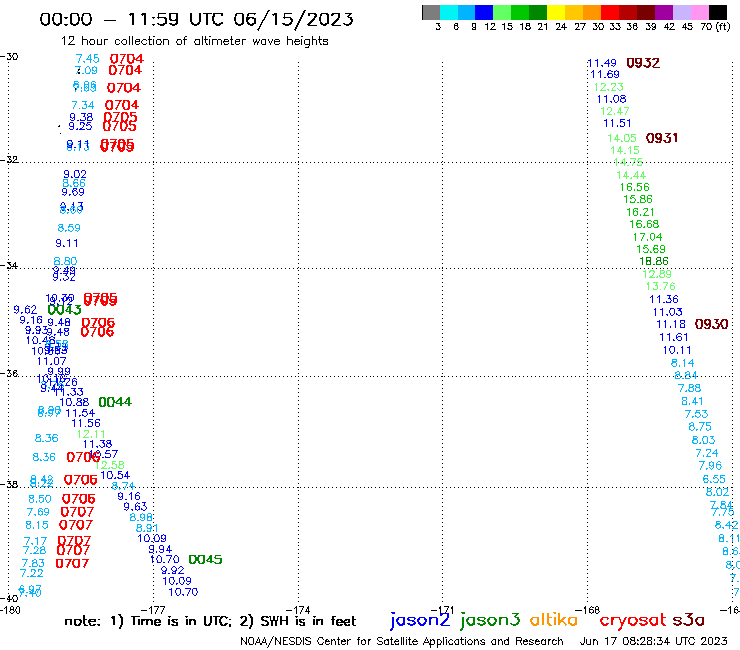Click the green time label '0044'
This screenshot has width=740, height=650.
click(115, 402)
